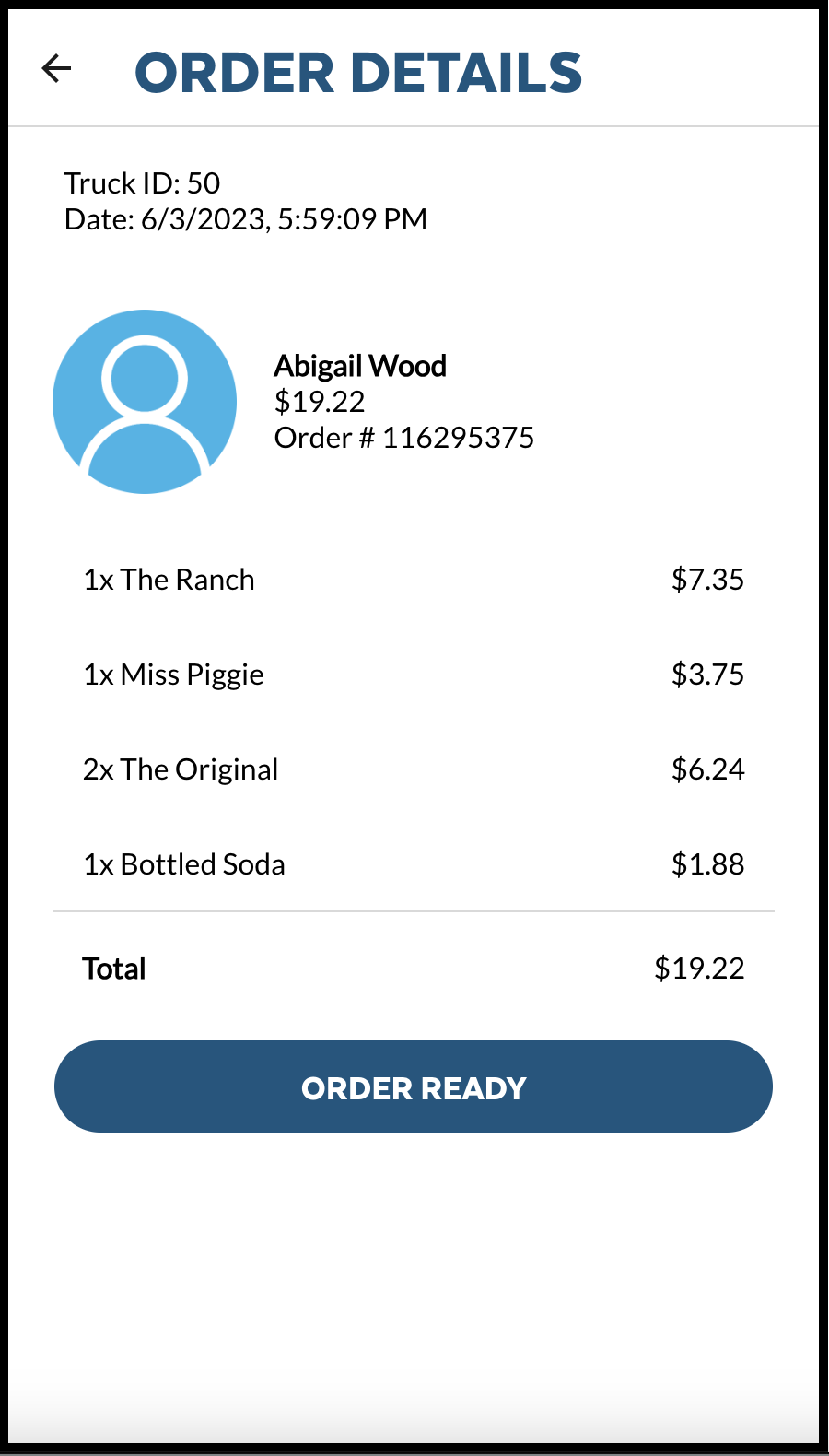Click the Total label row

[114, 969]
